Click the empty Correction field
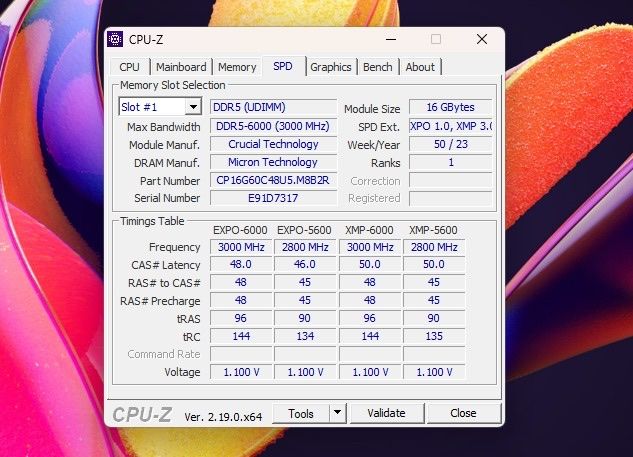The image size is (633, 457). pos(451,180)
